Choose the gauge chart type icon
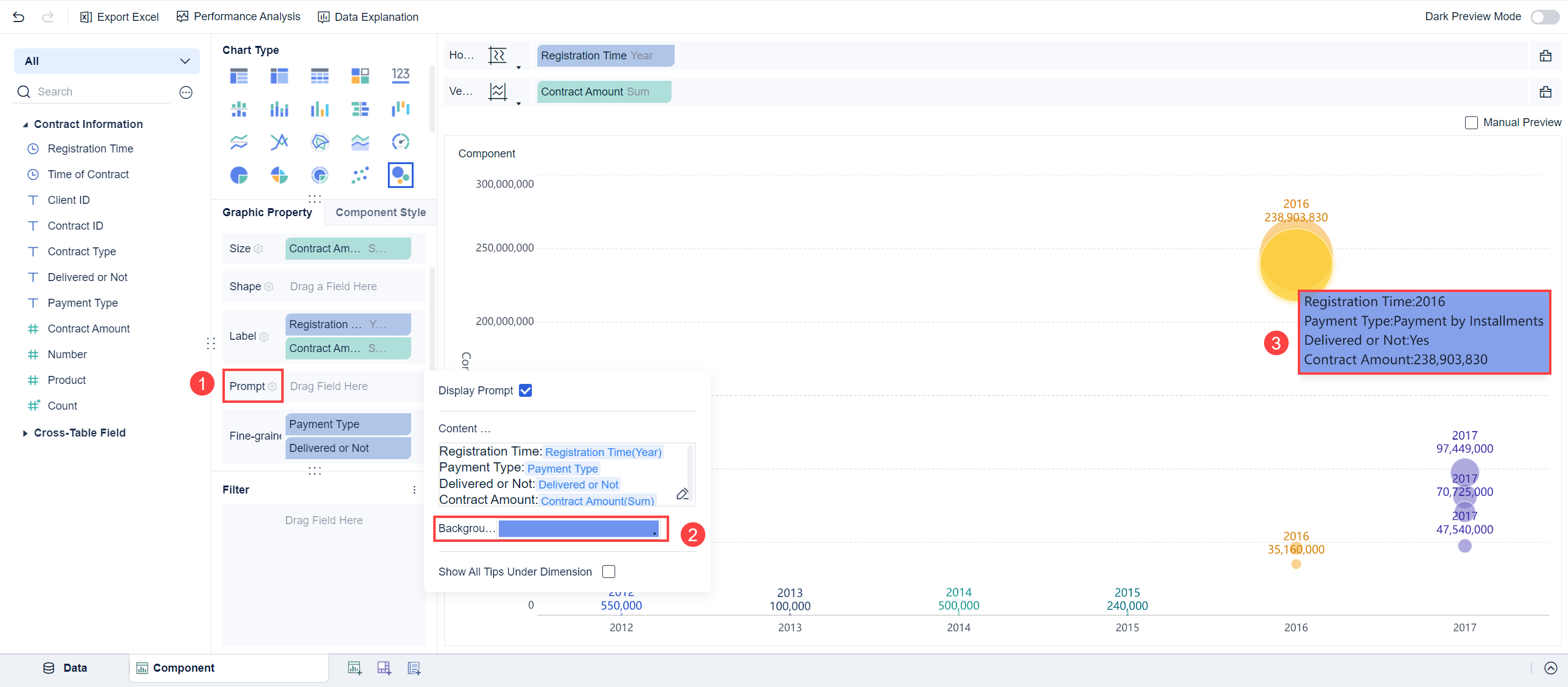The image size is (1568, 687). point(400,142)
